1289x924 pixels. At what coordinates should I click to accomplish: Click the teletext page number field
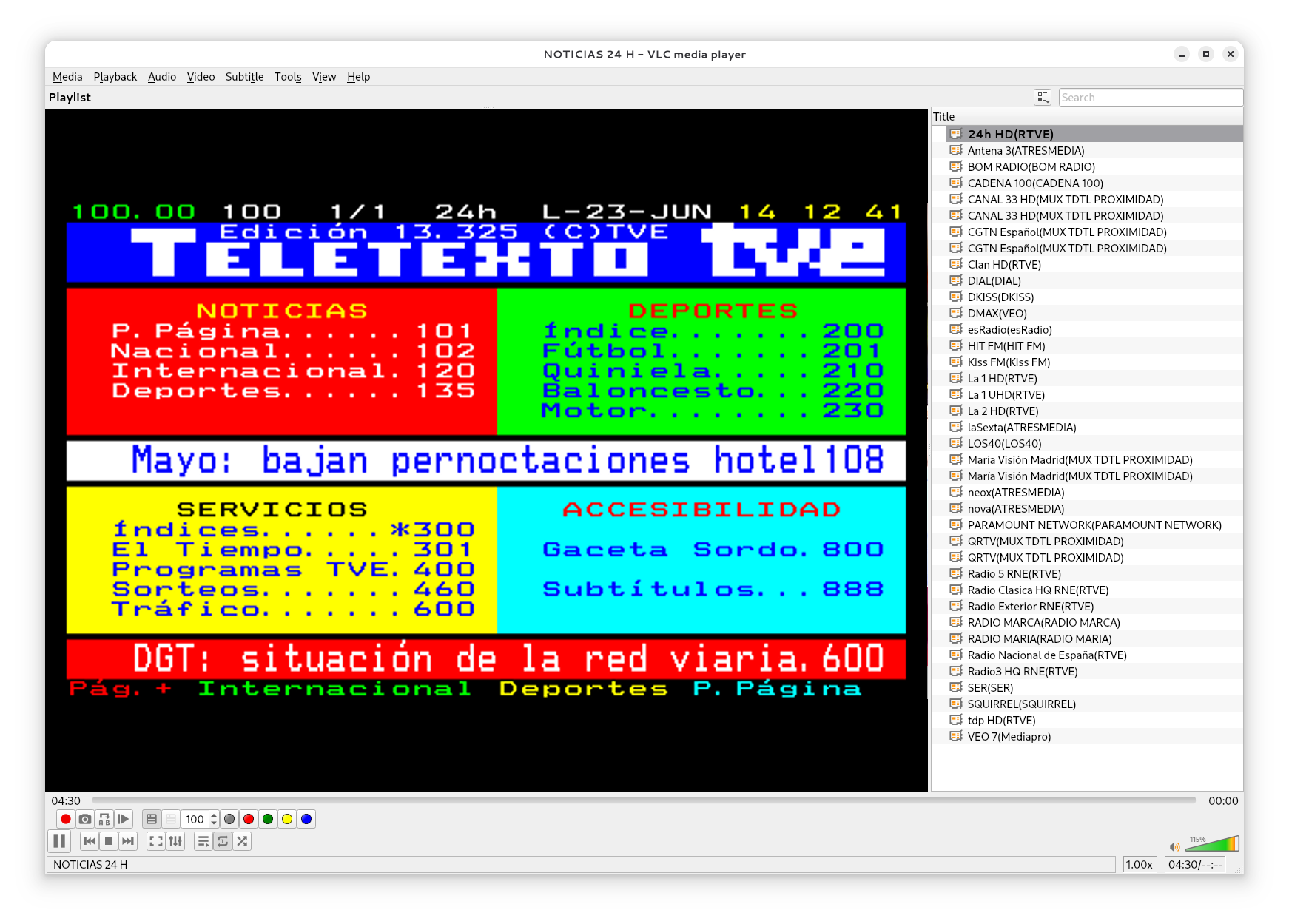click(195, 819)
